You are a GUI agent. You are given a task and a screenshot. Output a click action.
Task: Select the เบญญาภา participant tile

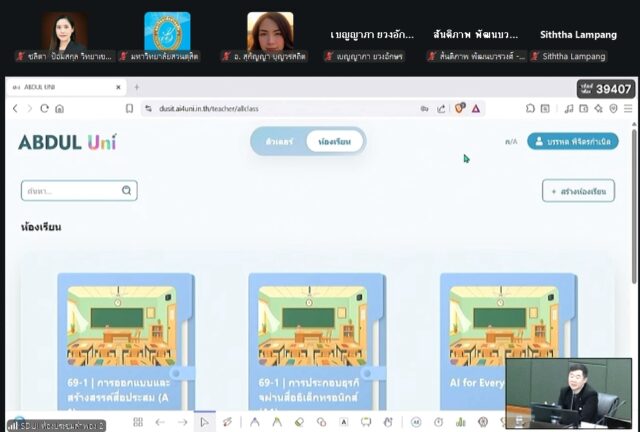point(372,35)
